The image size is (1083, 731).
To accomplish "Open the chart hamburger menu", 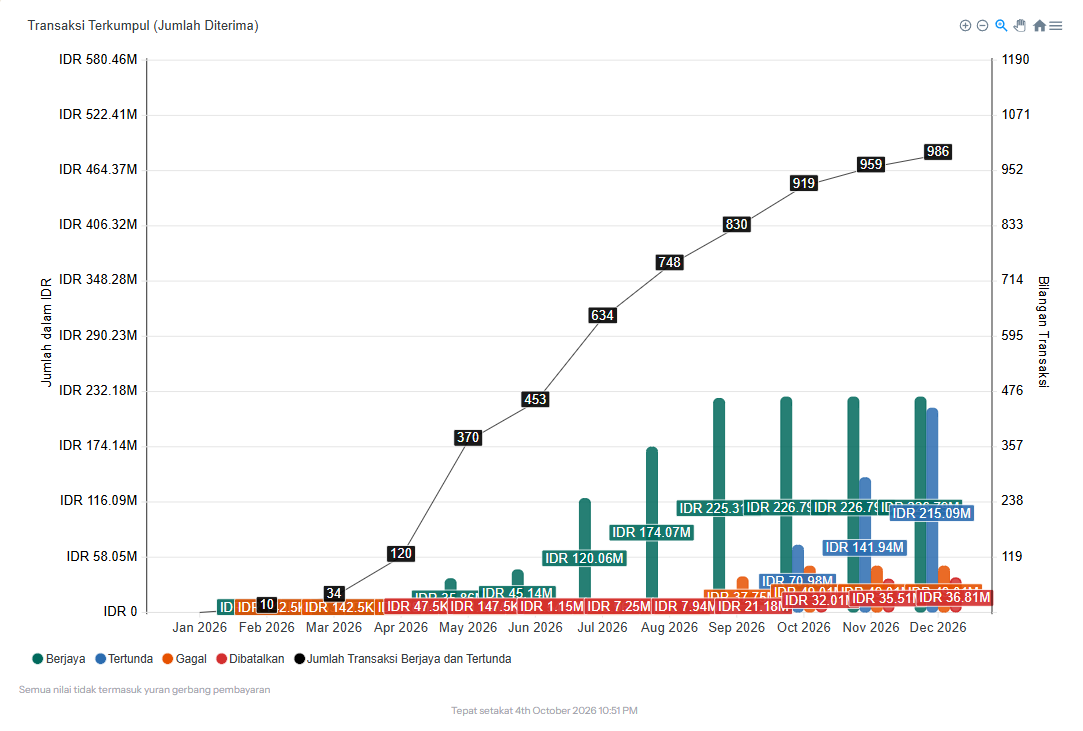I will tap(1055, 26).
